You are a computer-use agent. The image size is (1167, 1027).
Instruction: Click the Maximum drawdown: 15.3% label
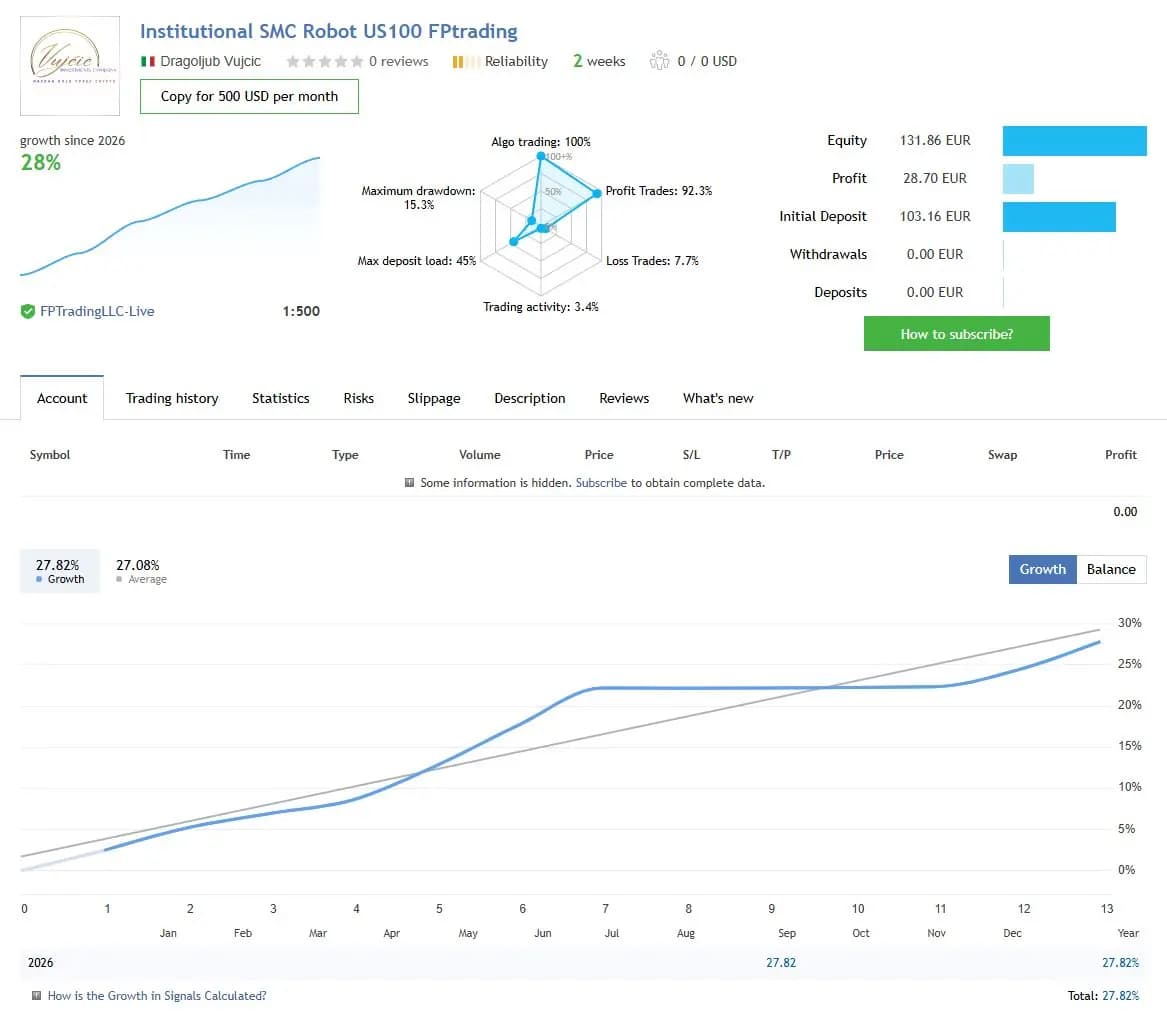418,197
